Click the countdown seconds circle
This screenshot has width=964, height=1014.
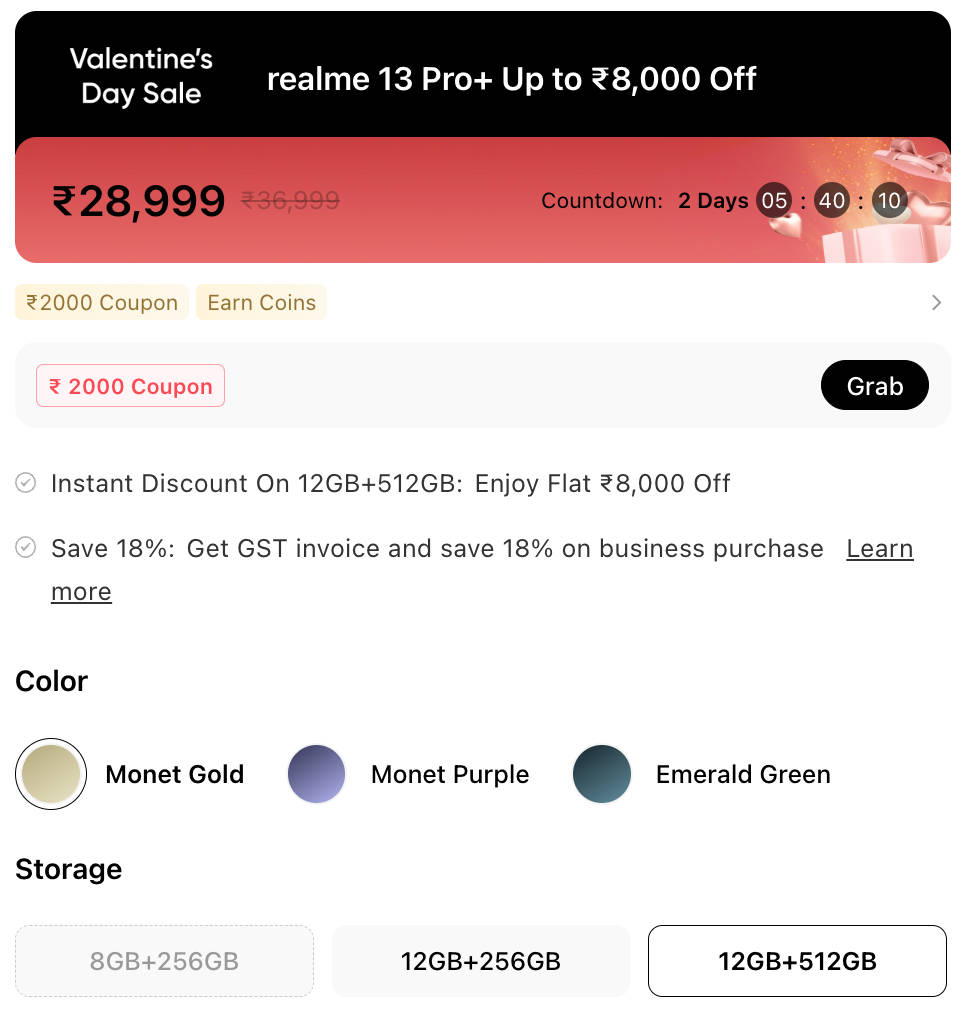pyautogui.click(x=888, y=201)
